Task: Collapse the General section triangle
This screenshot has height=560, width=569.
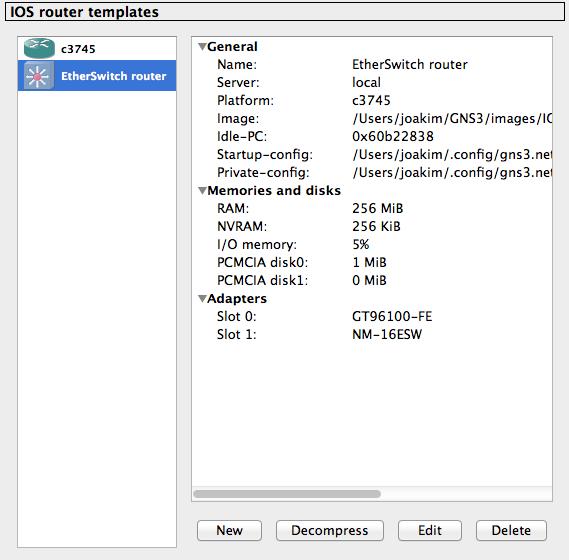Action: (202, 46)
